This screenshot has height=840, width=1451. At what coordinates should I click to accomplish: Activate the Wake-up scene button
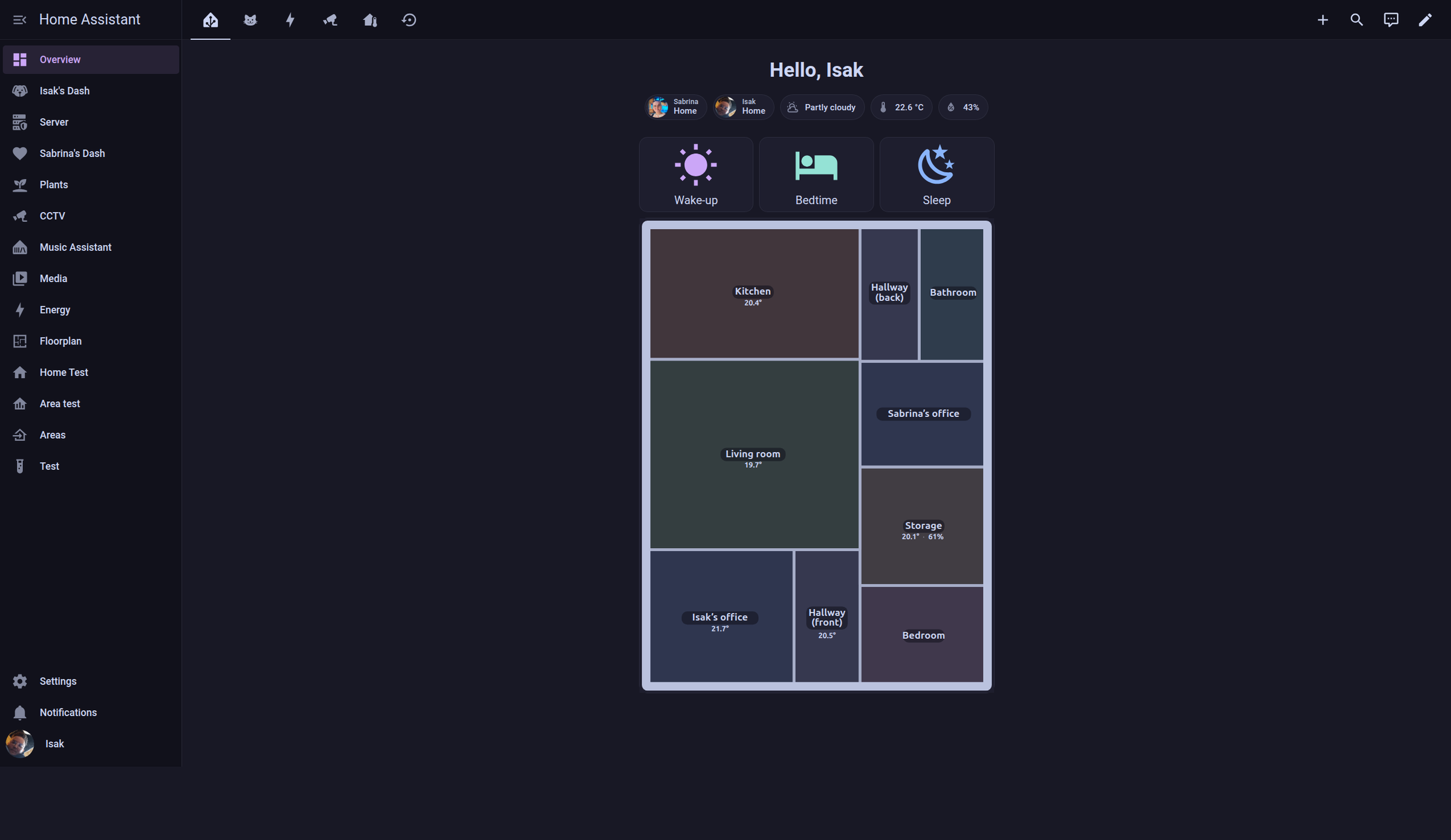(696, 174)
